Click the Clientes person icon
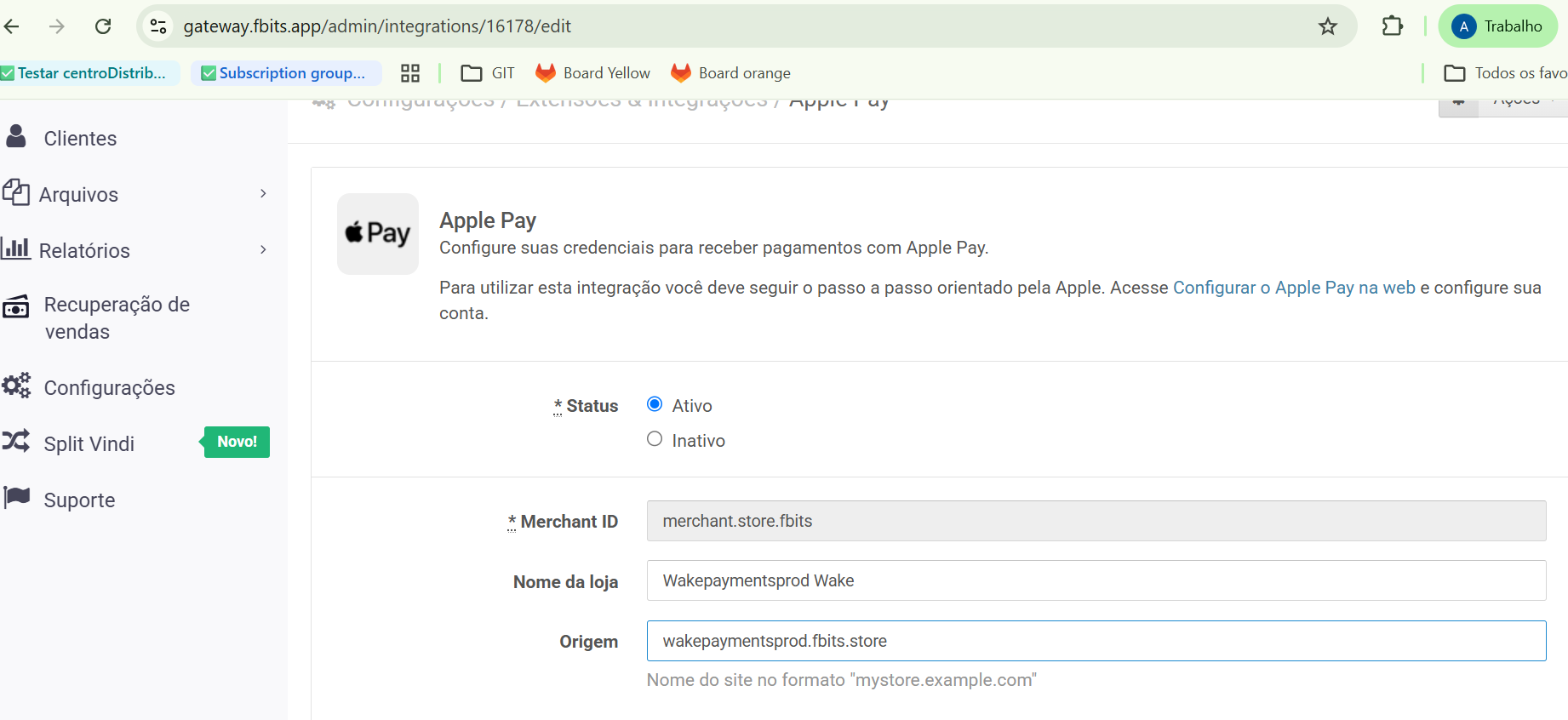Screen dimensions: 1568x720 (15, 136)
